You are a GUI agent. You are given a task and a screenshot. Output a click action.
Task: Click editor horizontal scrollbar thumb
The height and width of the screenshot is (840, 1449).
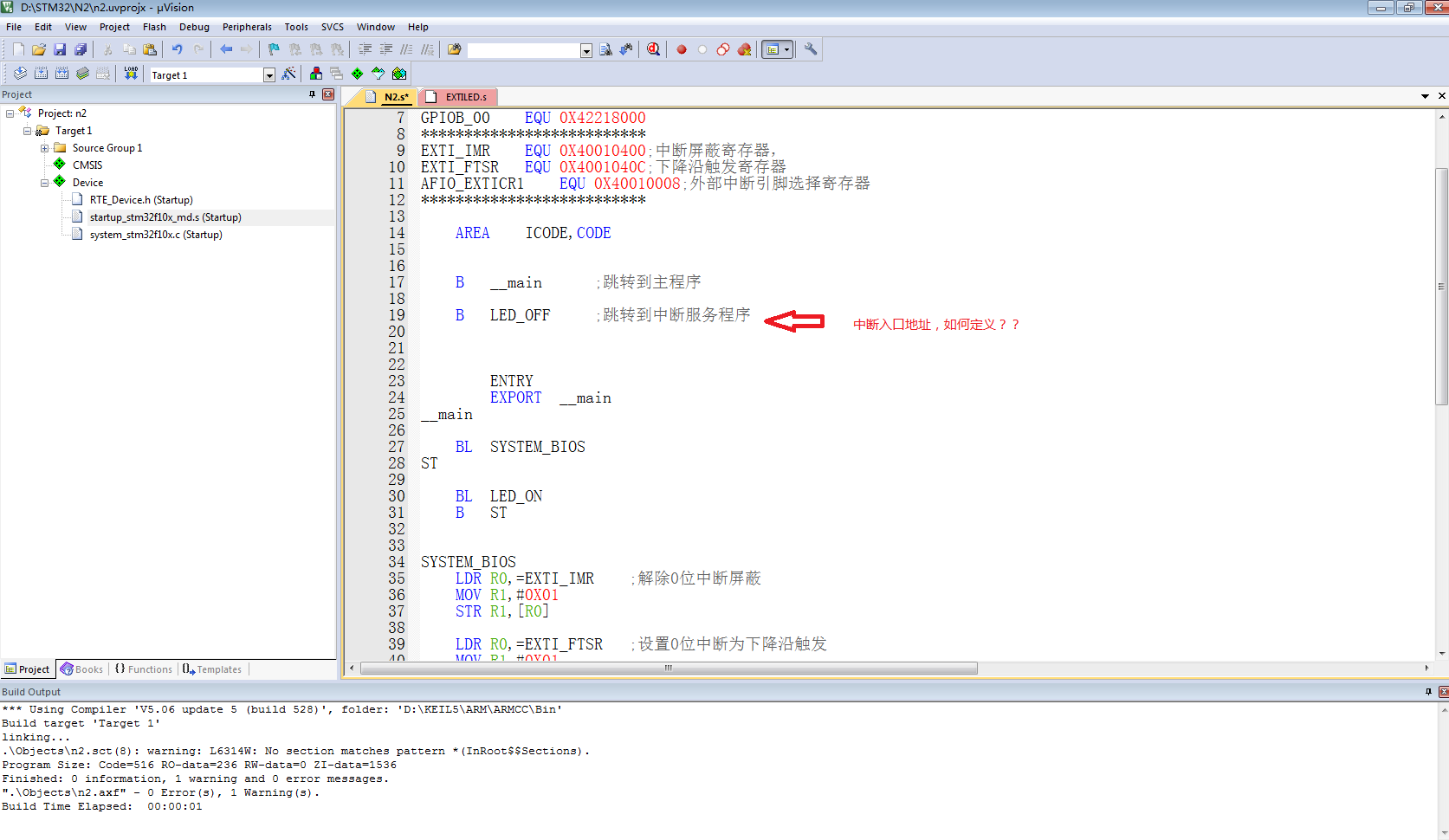(x=669, y=668)
